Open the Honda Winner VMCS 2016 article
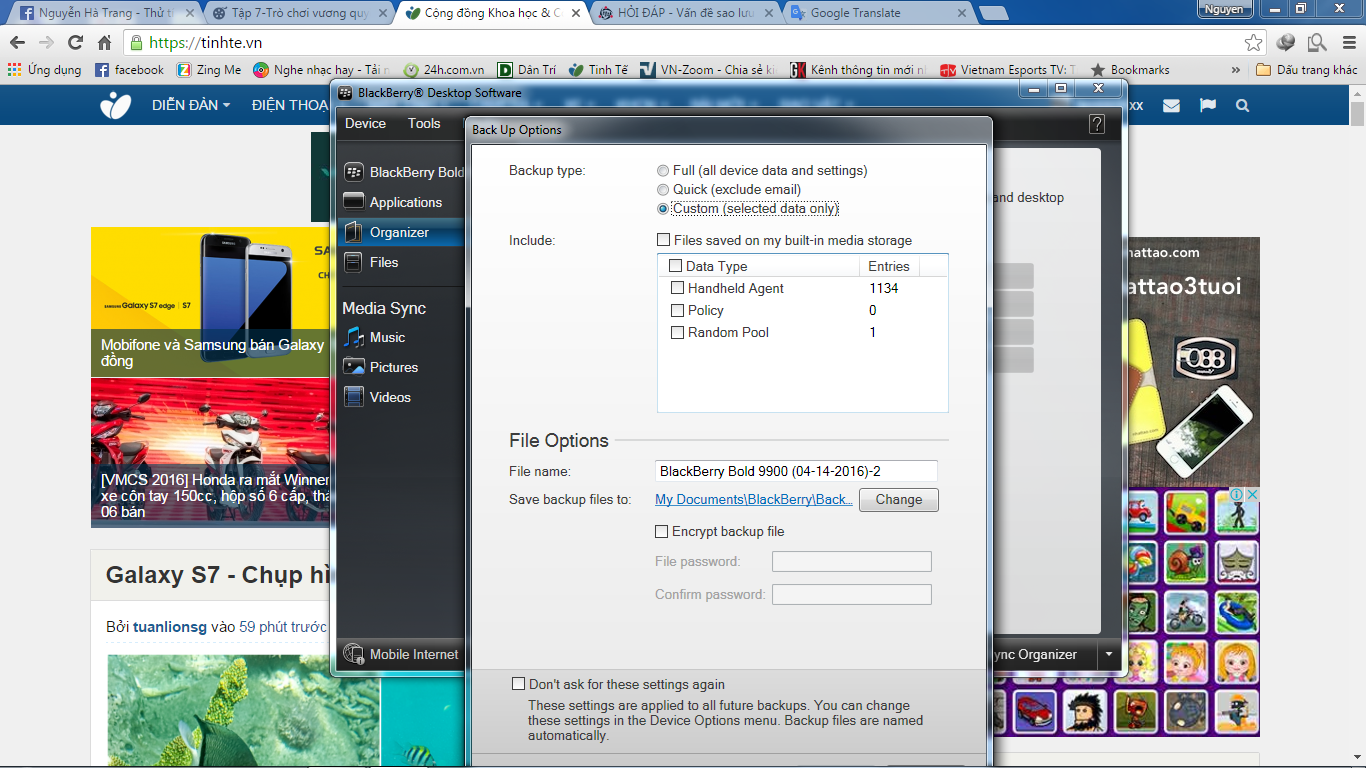This screenshot has width=1366, height=768. tap(216, 496)
